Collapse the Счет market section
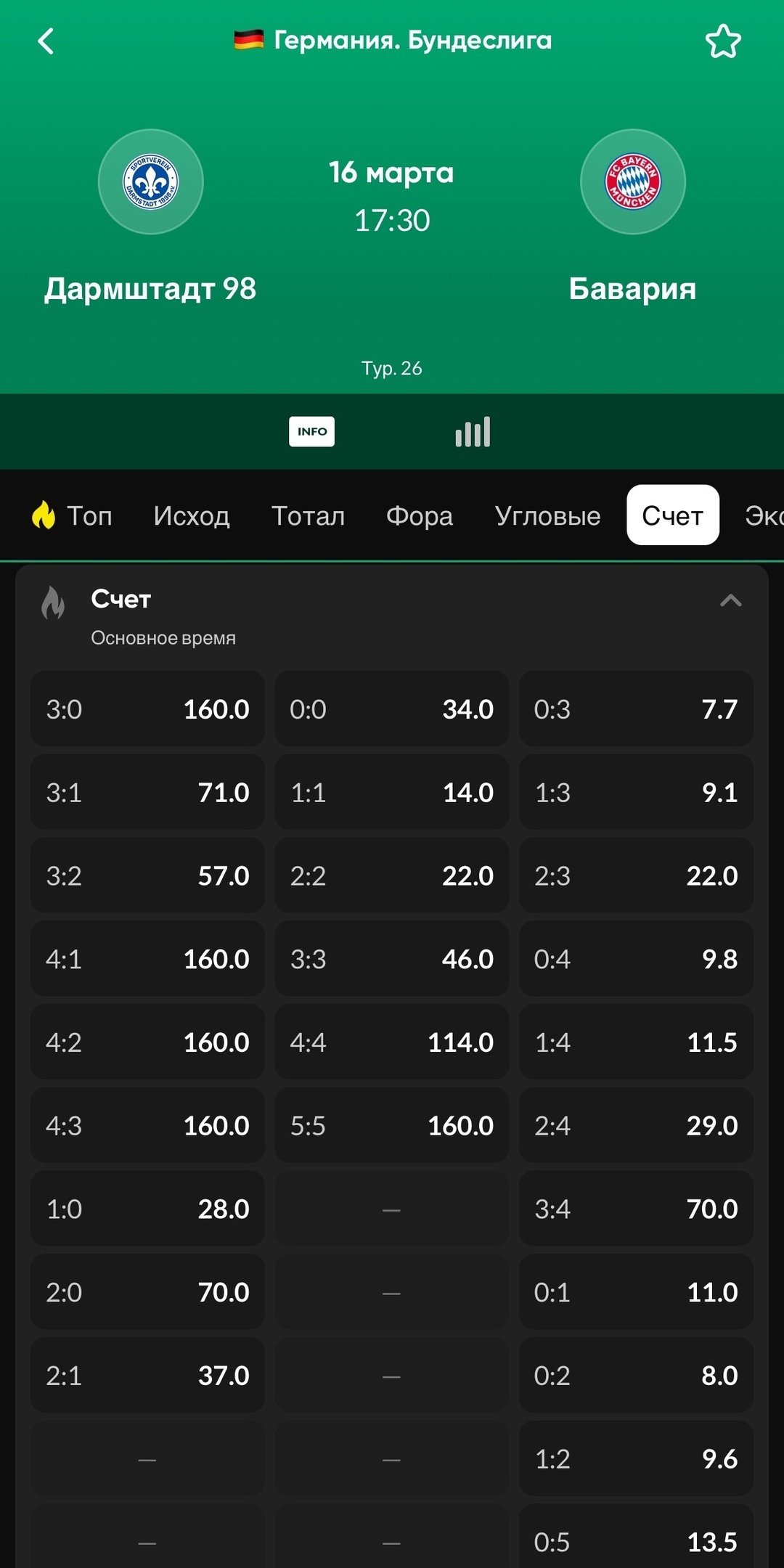Image resolution: width=784 pixels, height=1568 pixels. coord(730,600)
